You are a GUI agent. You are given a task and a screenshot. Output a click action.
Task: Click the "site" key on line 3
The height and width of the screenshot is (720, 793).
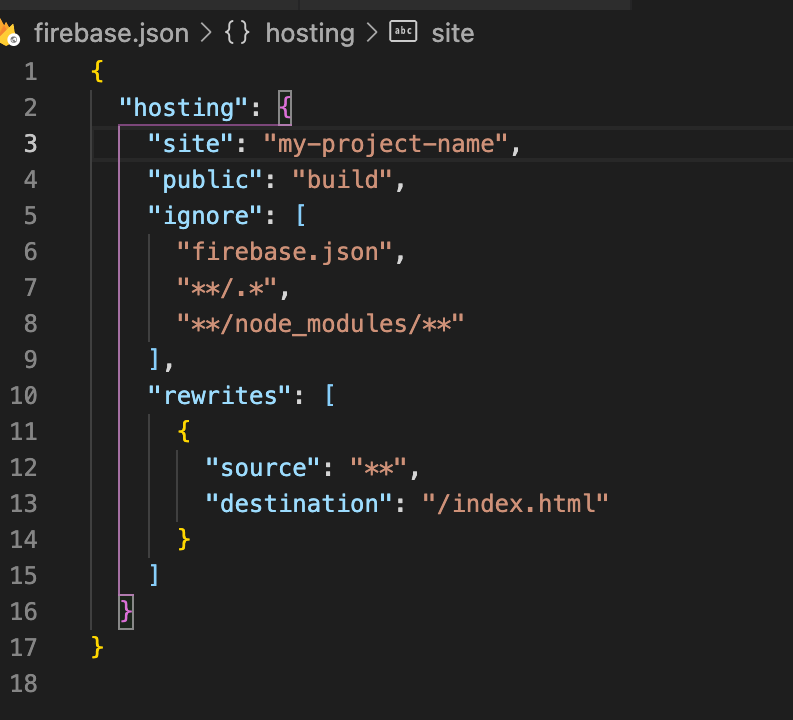tap(191, 144)
